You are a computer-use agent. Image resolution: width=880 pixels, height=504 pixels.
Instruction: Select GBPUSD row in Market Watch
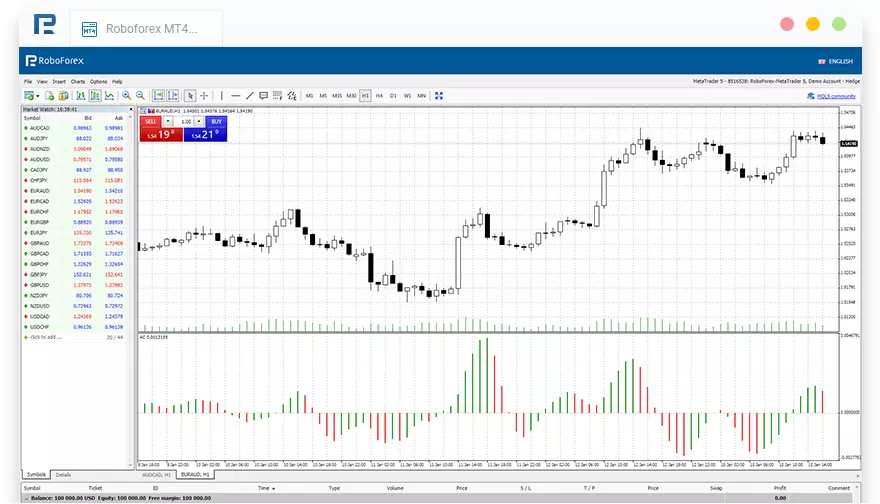40,285
